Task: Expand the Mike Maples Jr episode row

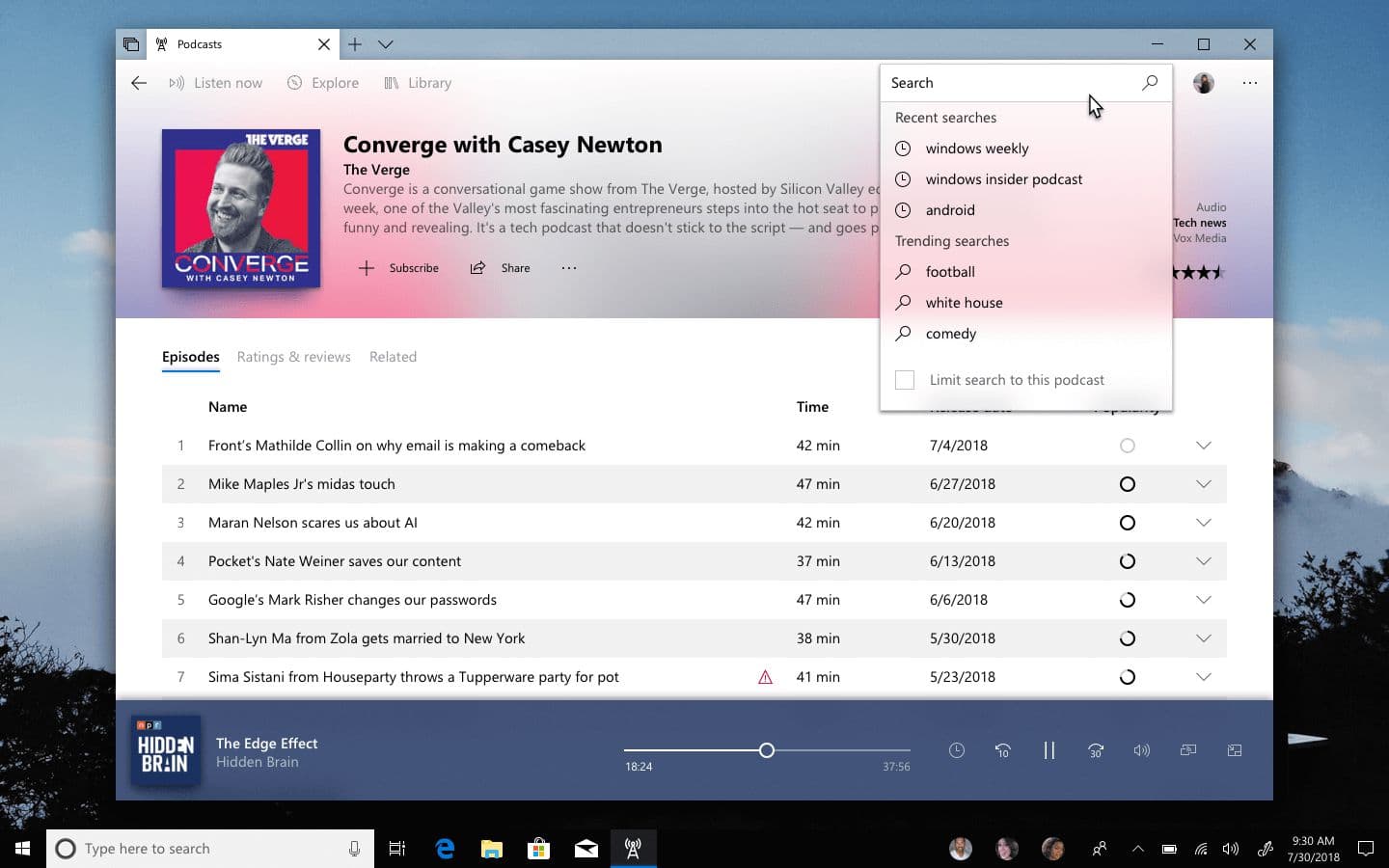Action: 1204,484
